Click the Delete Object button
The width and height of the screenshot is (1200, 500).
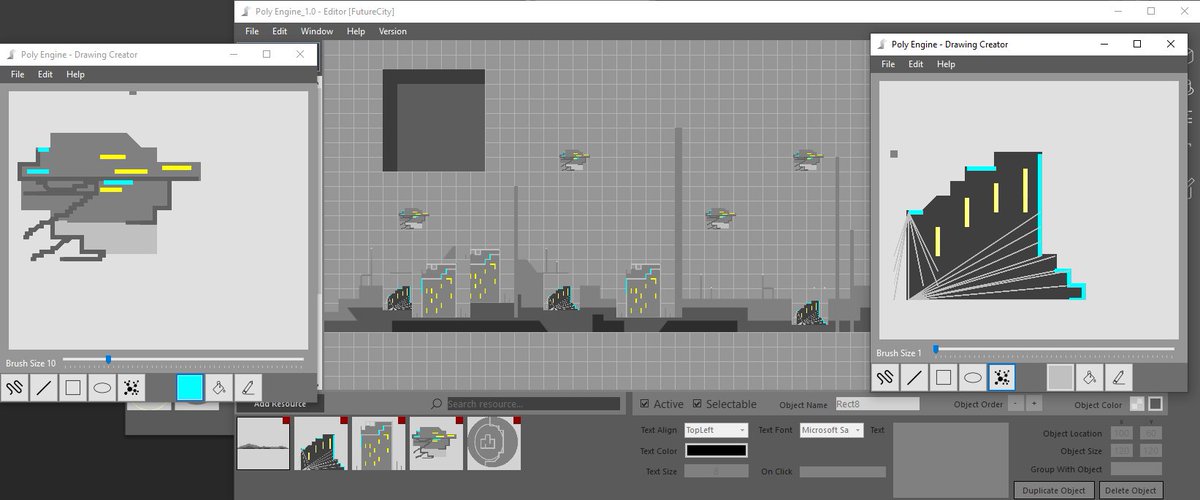(1131, 490)
